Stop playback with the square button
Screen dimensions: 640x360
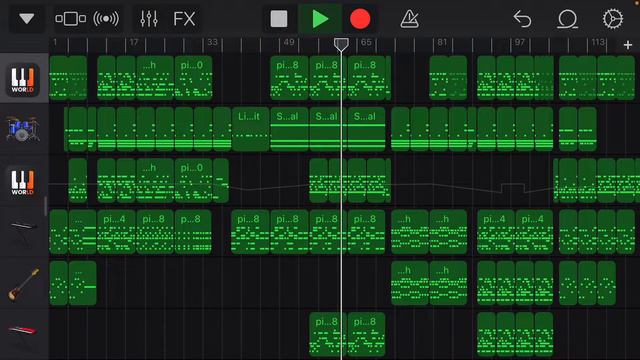point(279,19)
